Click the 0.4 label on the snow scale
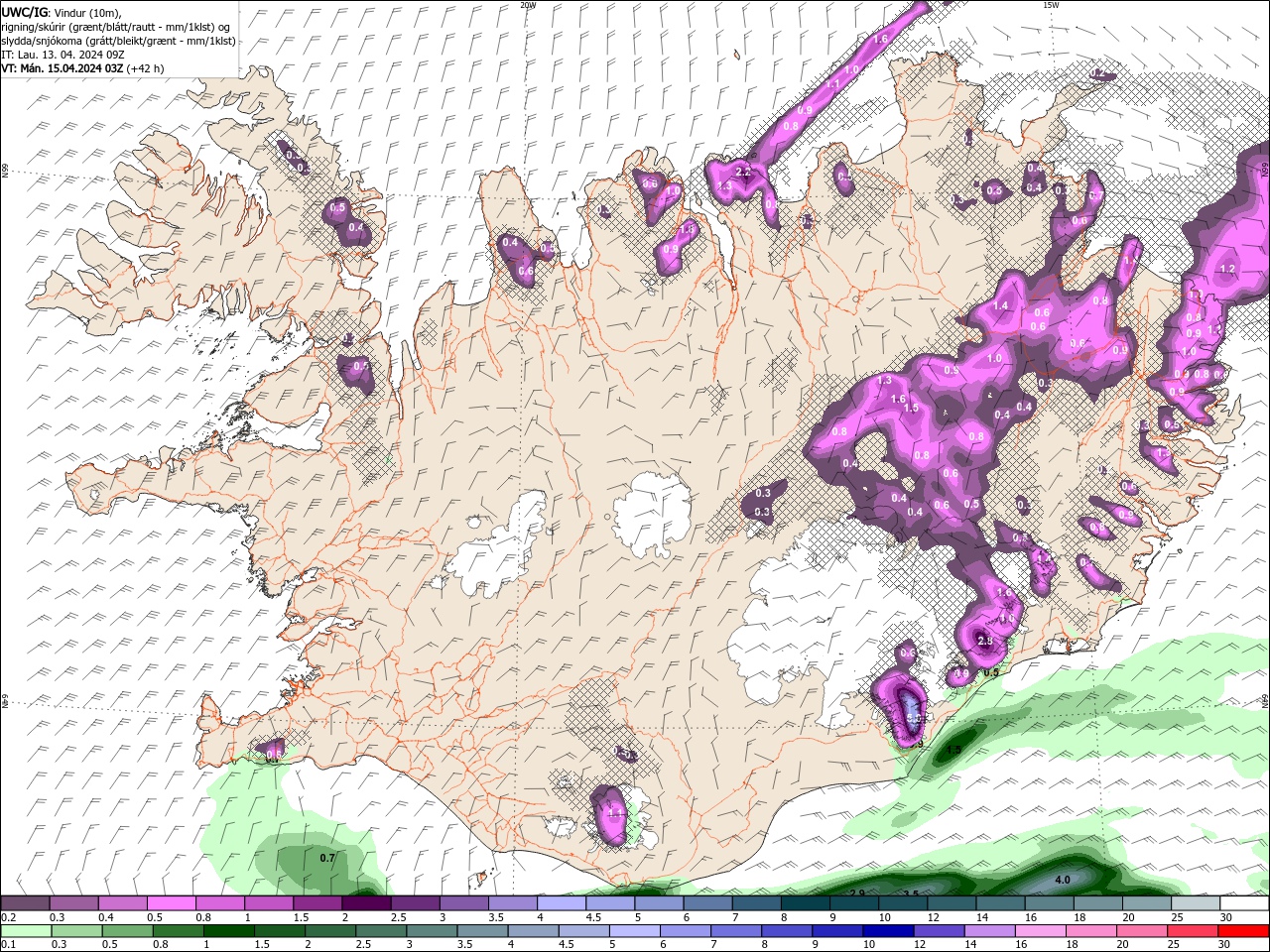The image size is (1270, 952). (106, 917)
